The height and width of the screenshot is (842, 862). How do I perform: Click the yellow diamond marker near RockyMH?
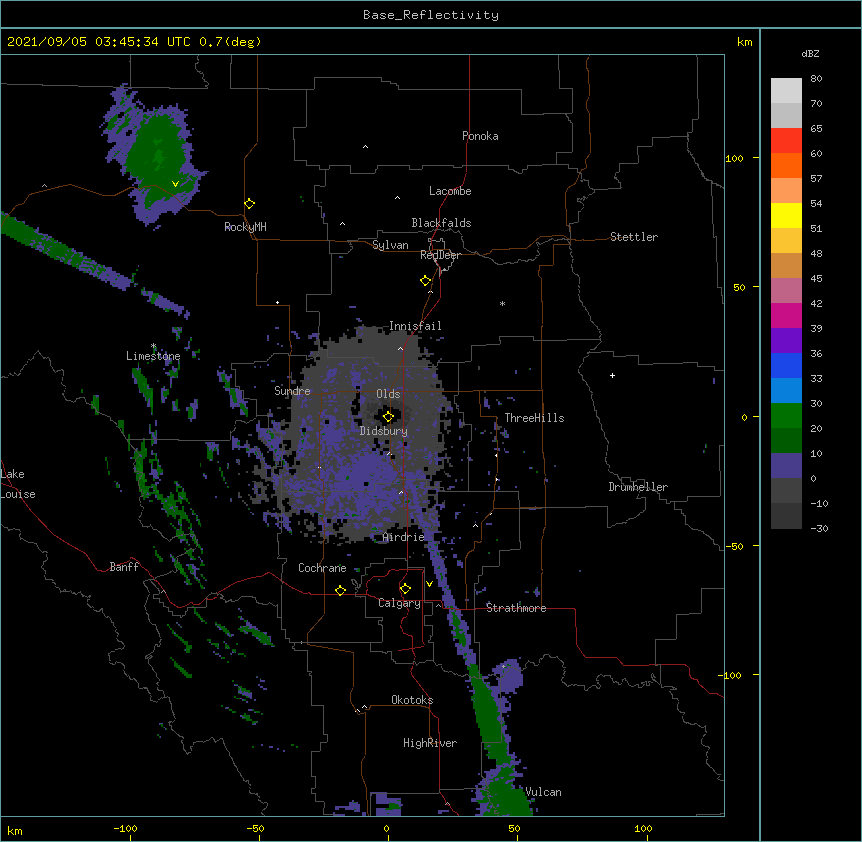(x=250, y=204)
